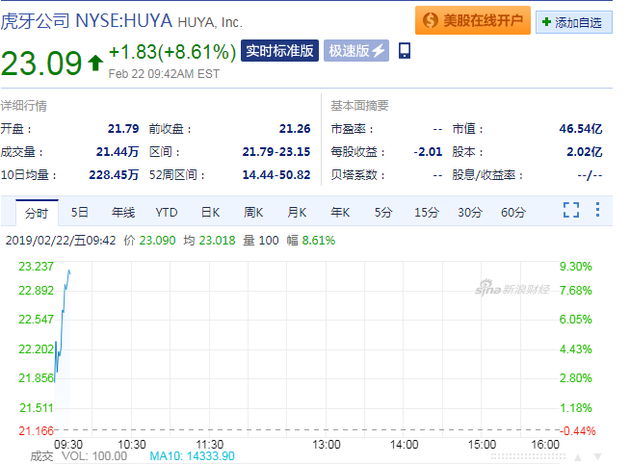Click 均 23.018 average price readout
The height and width of the screenshot is (464, 630).
coord(209,240)
